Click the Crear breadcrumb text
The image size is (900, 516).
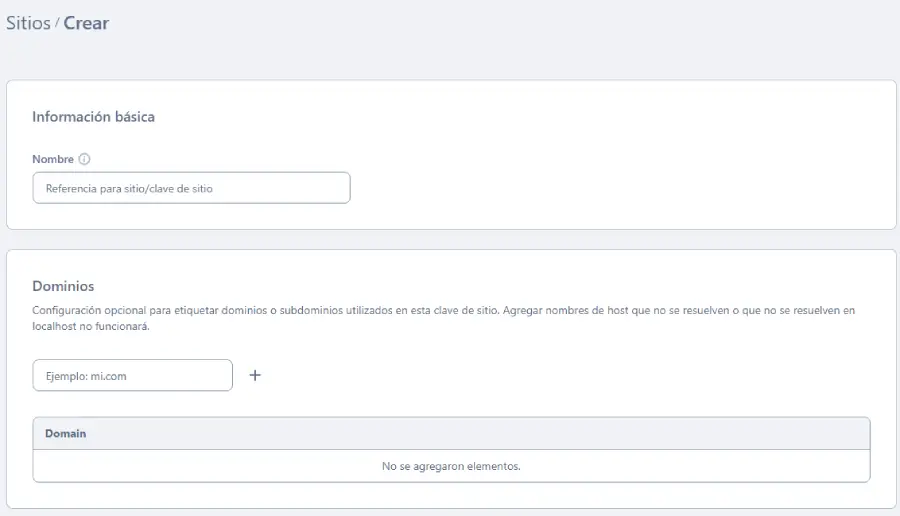coord(86,23)
